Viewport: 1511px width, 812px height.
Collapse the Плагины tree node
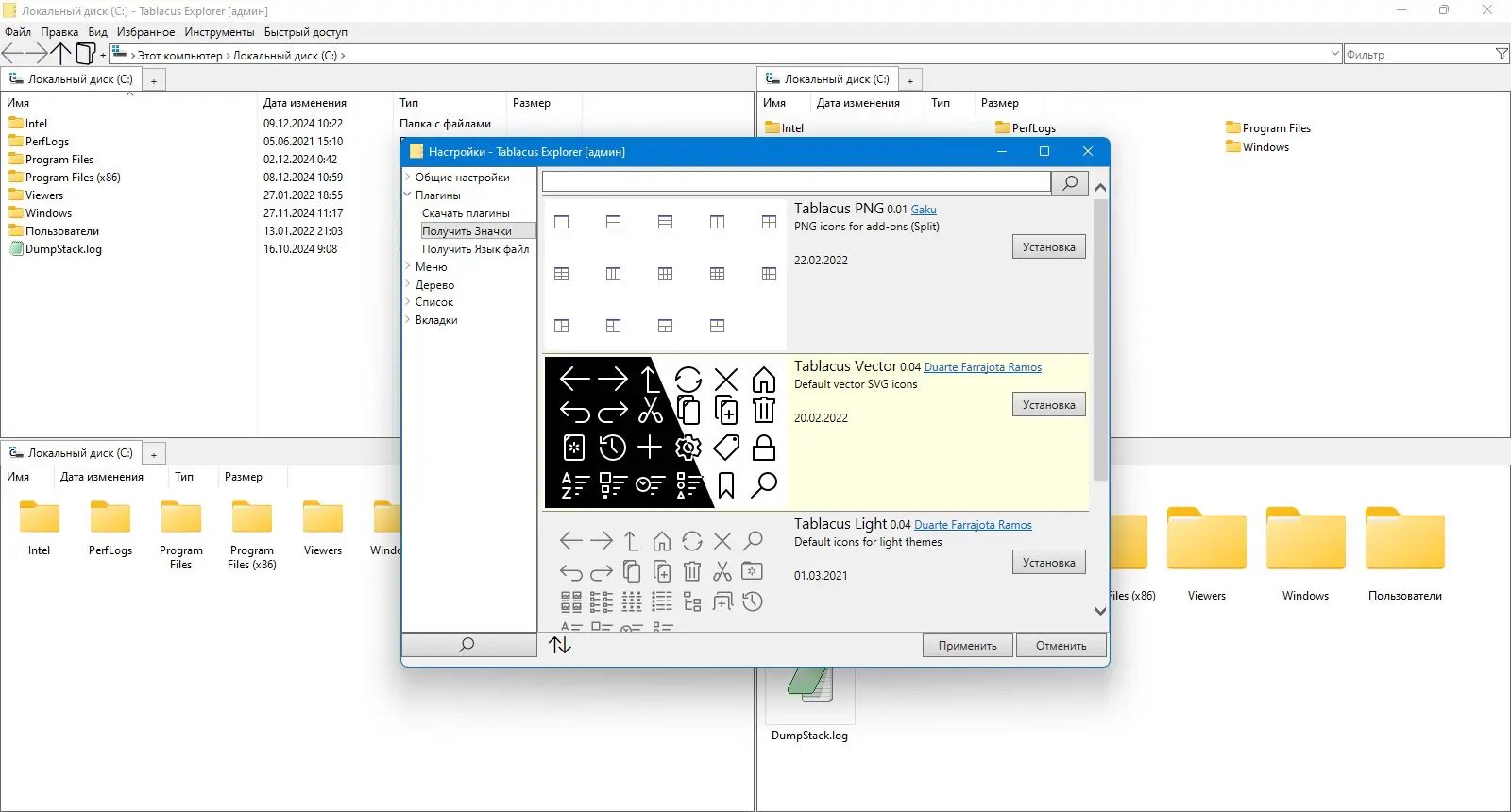pyautogui.click(x=408, y=195)
